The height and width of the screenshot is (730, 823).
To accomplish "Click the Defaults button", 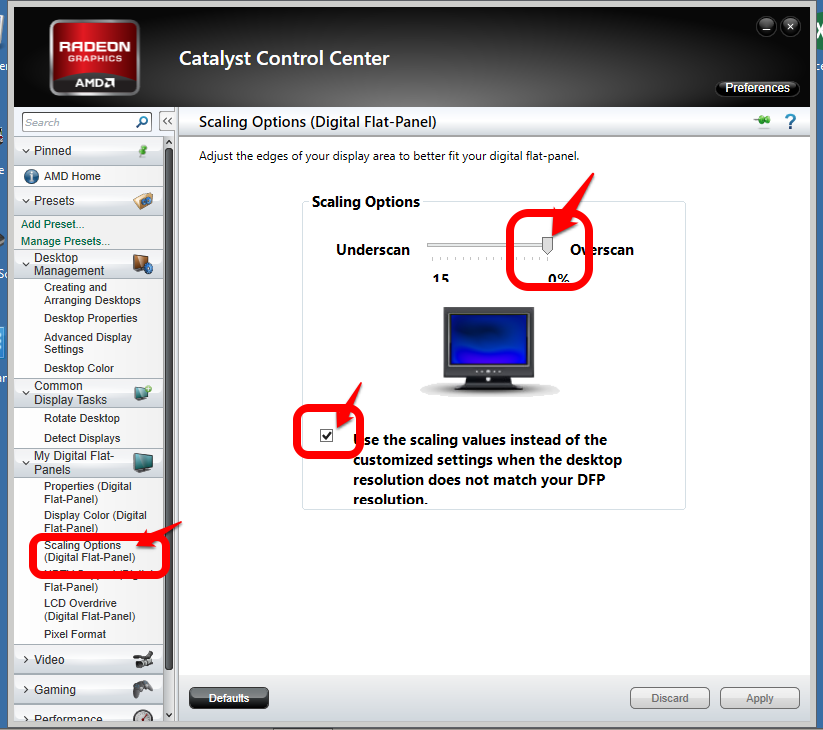I will coord(229,698).
